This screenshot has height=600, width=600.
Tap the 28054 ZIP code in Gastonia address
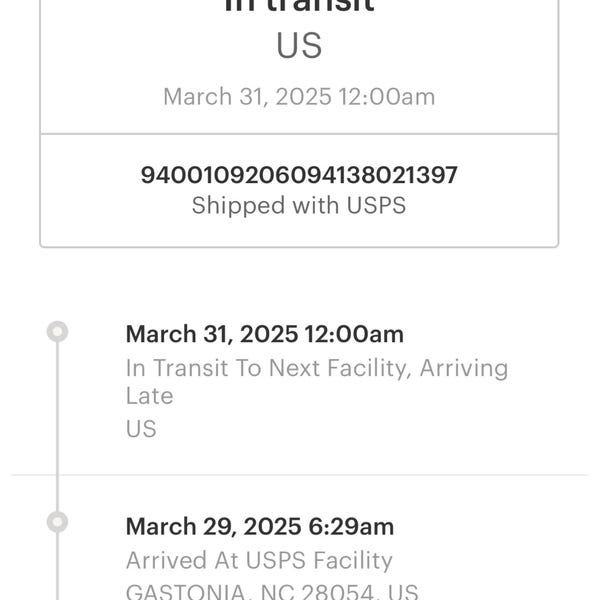337,591
